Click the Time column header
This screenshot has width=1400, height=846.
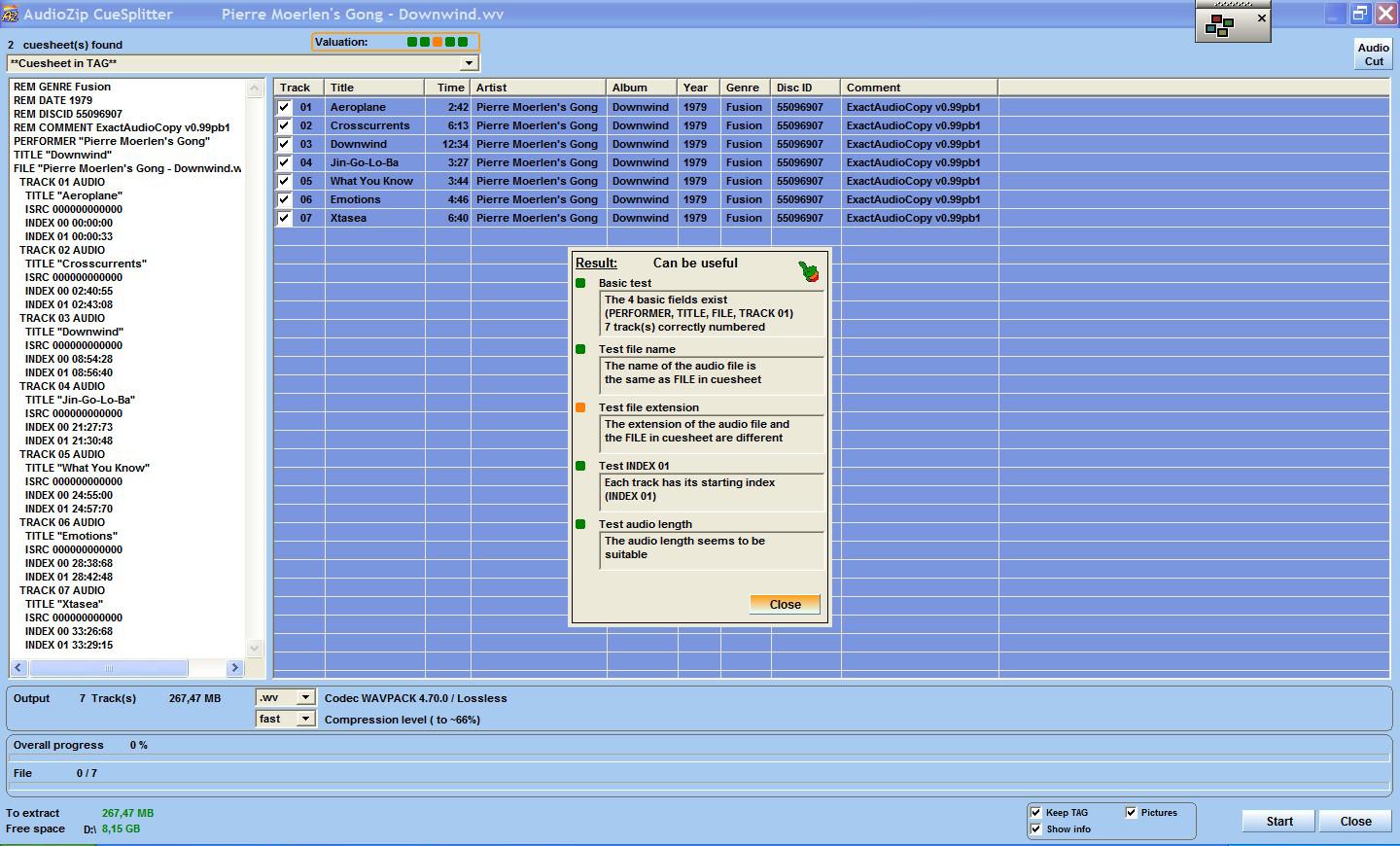point(447,88)
